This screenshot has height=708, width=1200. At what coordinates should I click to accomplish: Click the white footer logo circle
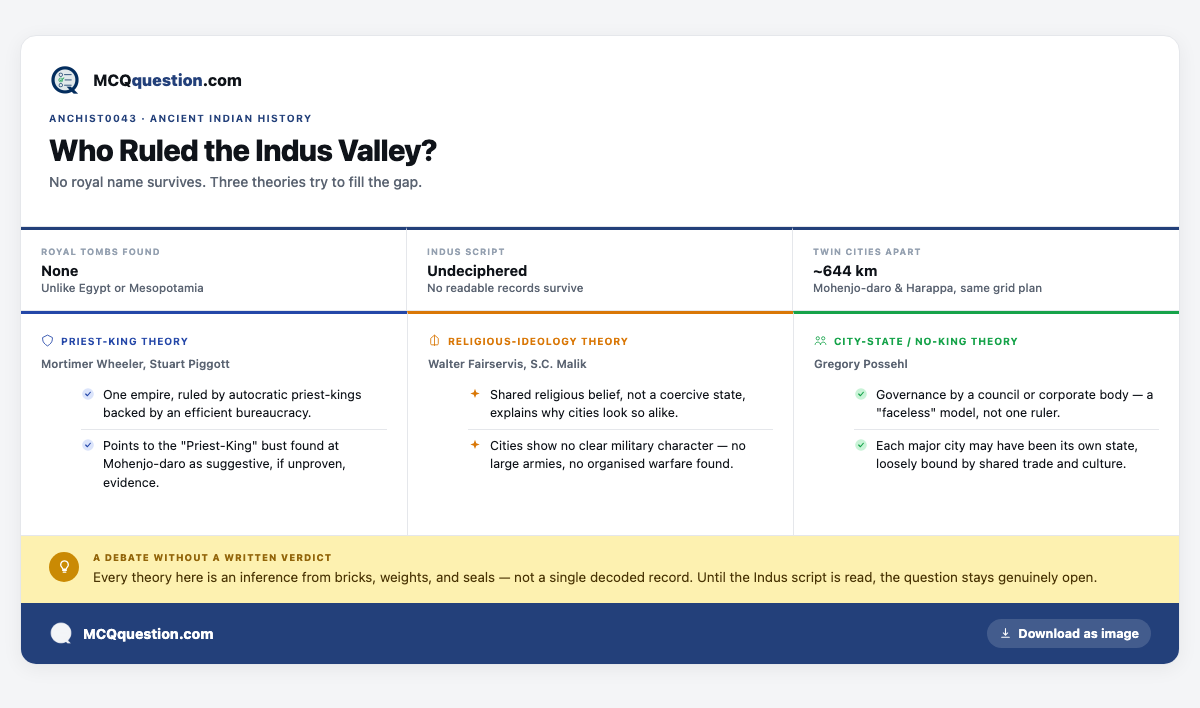click(x=61, y=634)
